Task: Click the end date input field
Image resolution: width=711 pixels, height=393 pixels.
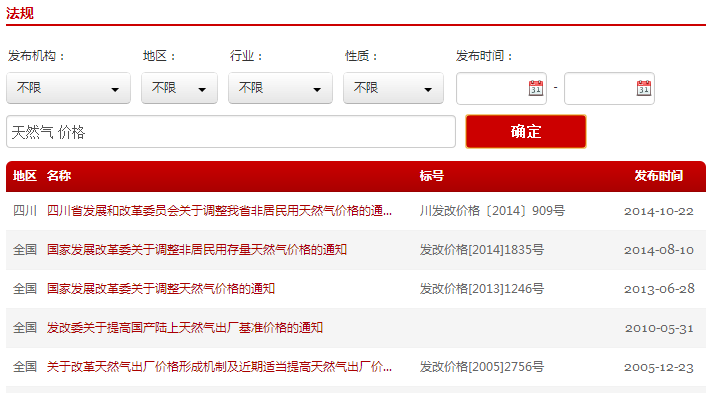Action: (x=600, y=88)
